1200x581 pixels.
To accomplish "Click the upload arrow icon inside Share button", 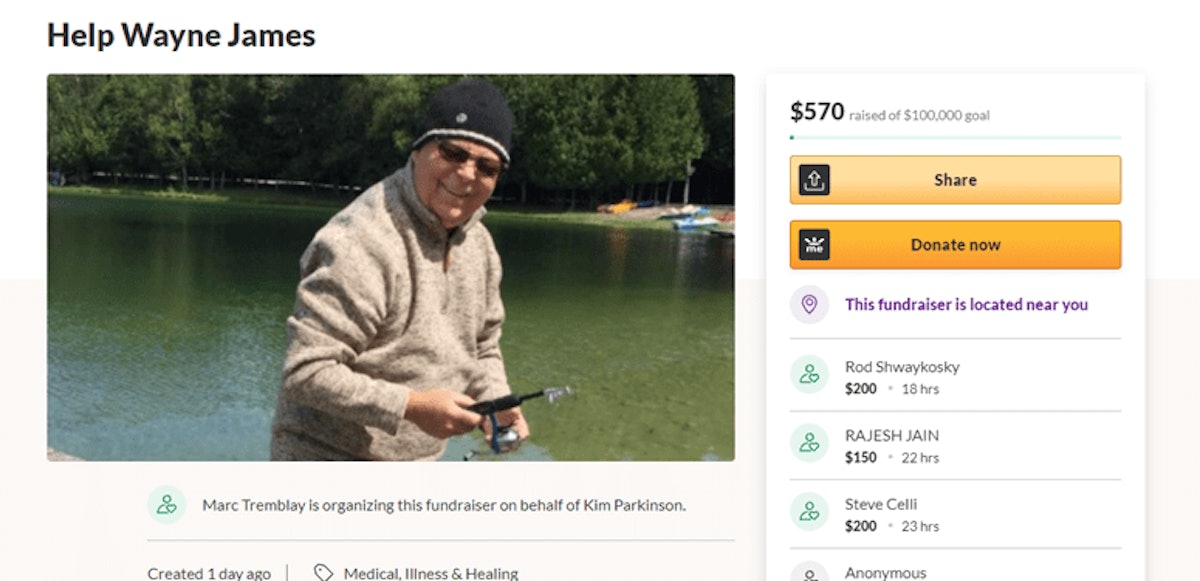I will tap(813, 179).
